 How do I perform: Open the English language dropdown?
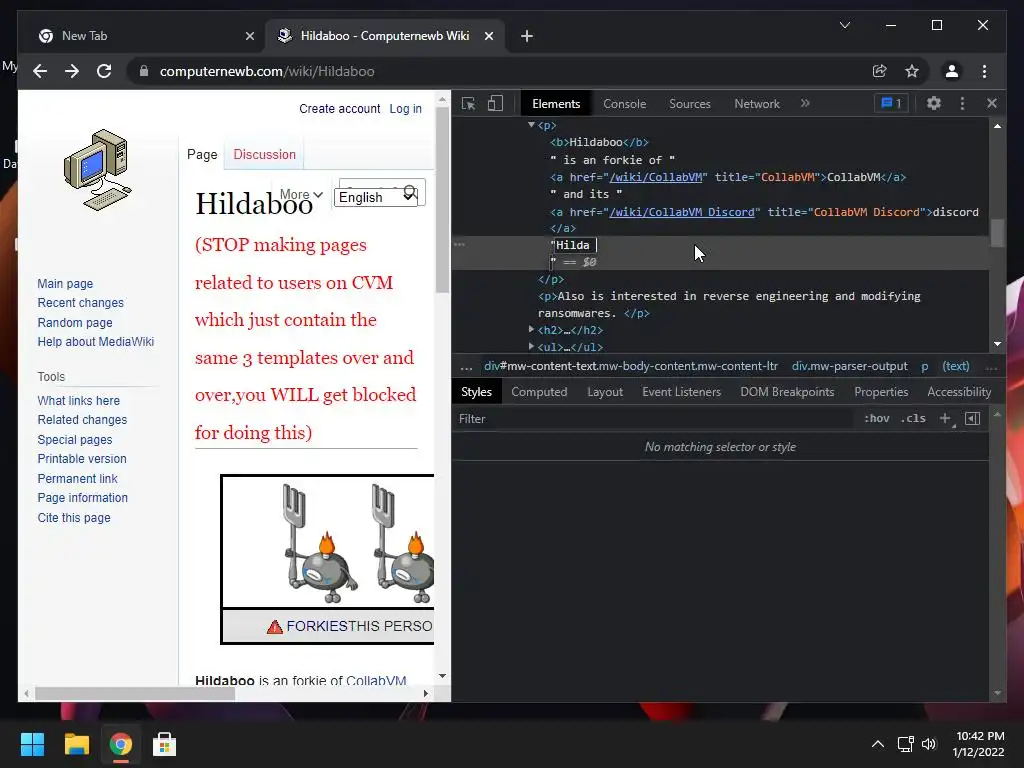[376, 197]
